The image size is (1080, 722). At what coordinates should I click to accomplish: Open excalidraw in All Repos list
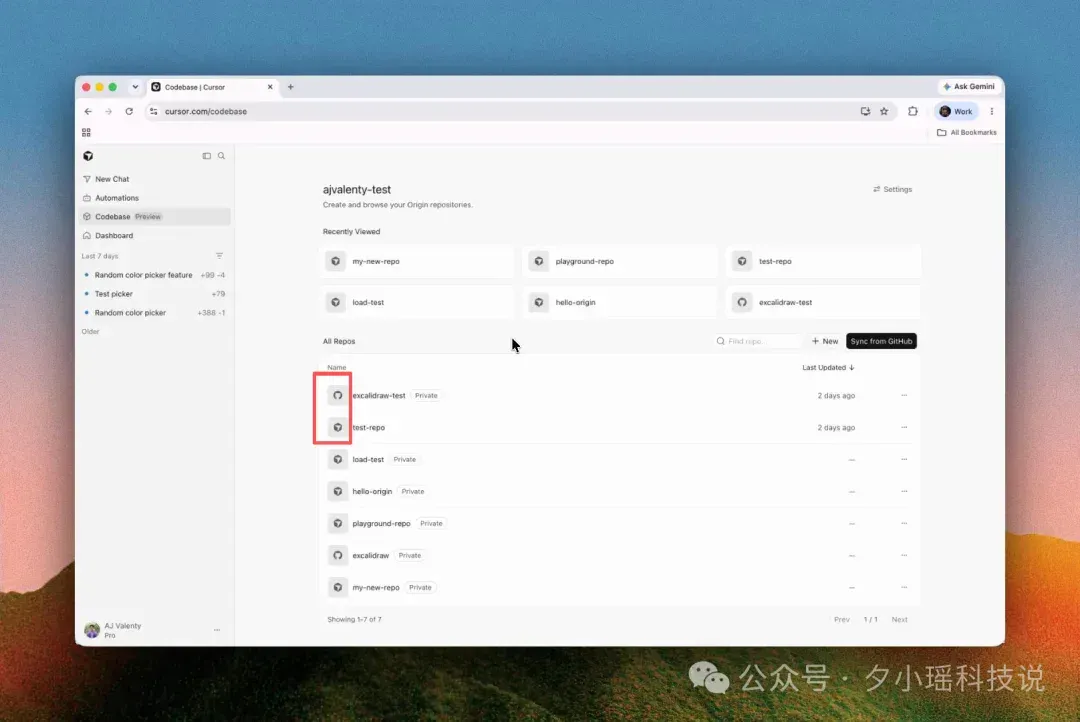371,555
